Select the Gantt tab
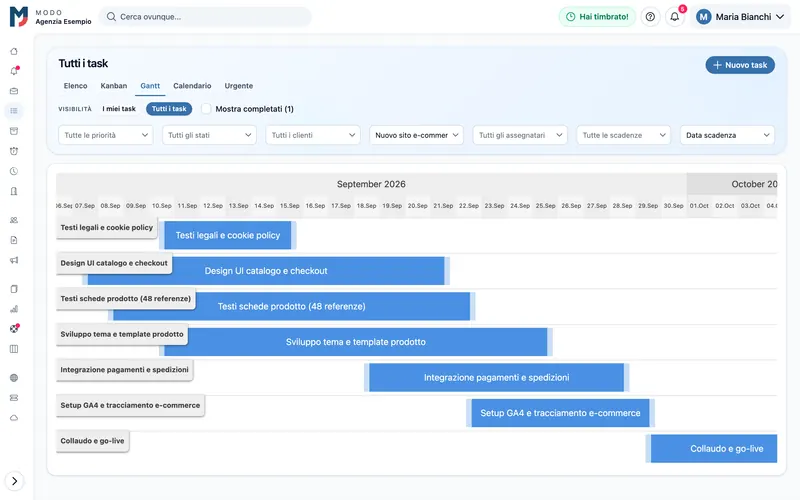This screenshot has width=800, height=500. pos(150,86)
